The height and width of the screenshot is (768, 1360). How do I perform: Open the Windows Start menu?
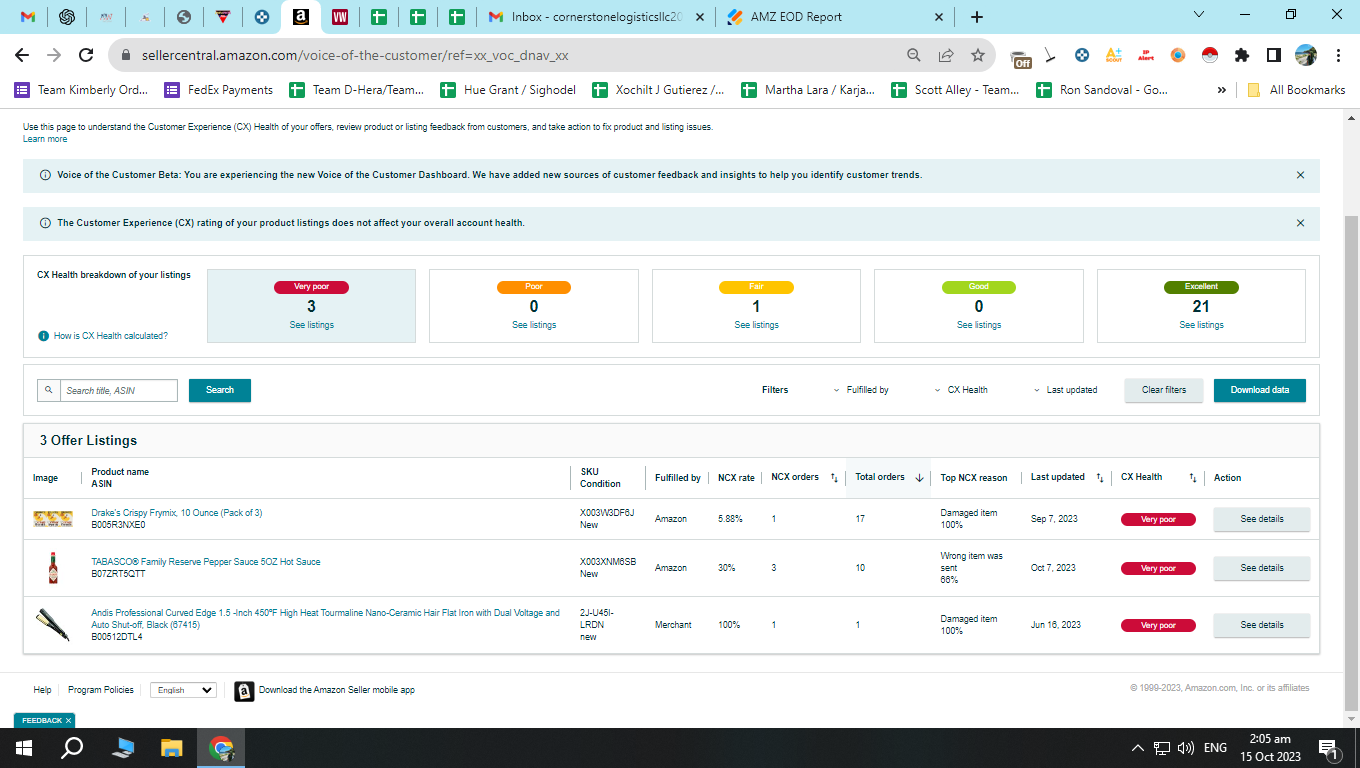[23, 748]
